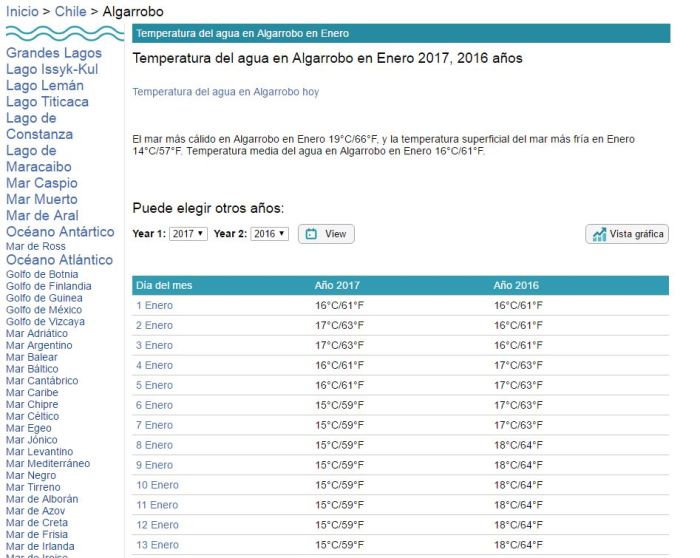Click the chart icon for Vista gráfica
Viewport: 700px width, 558px height.
click(599, 234)
